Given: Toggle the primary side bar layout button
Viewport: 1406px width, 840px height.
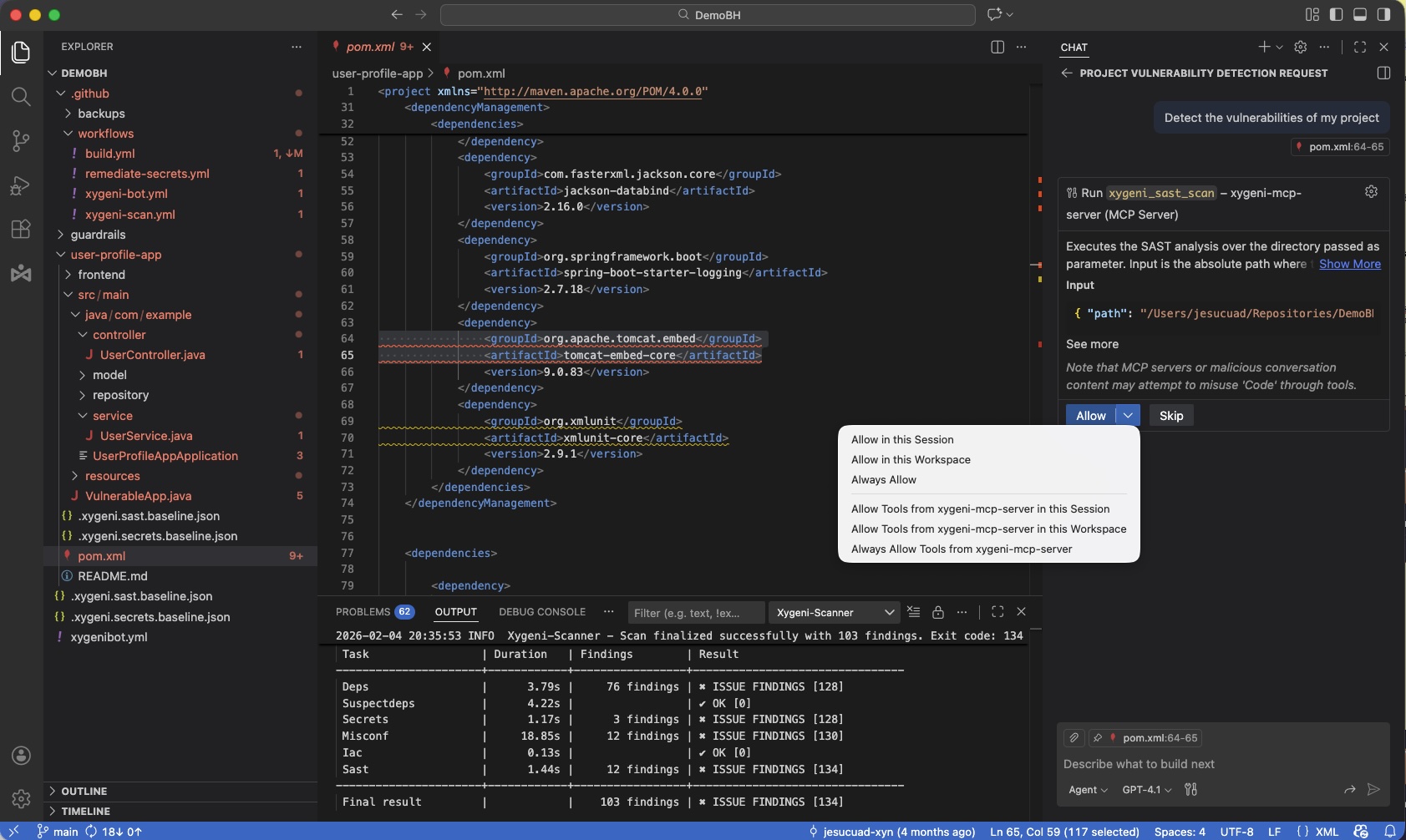Looking at the screenshot, I should pos(1336,14).
